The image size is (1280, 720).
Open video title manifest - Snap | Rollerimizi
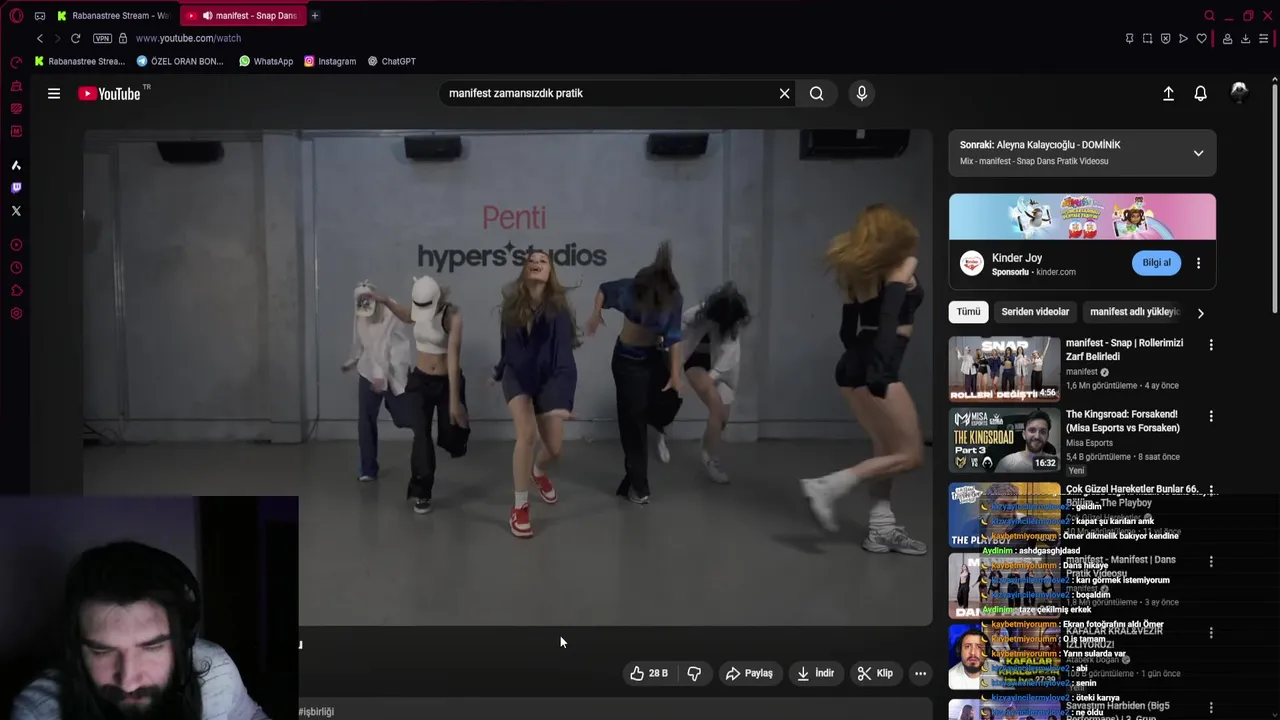[1124, 350]
